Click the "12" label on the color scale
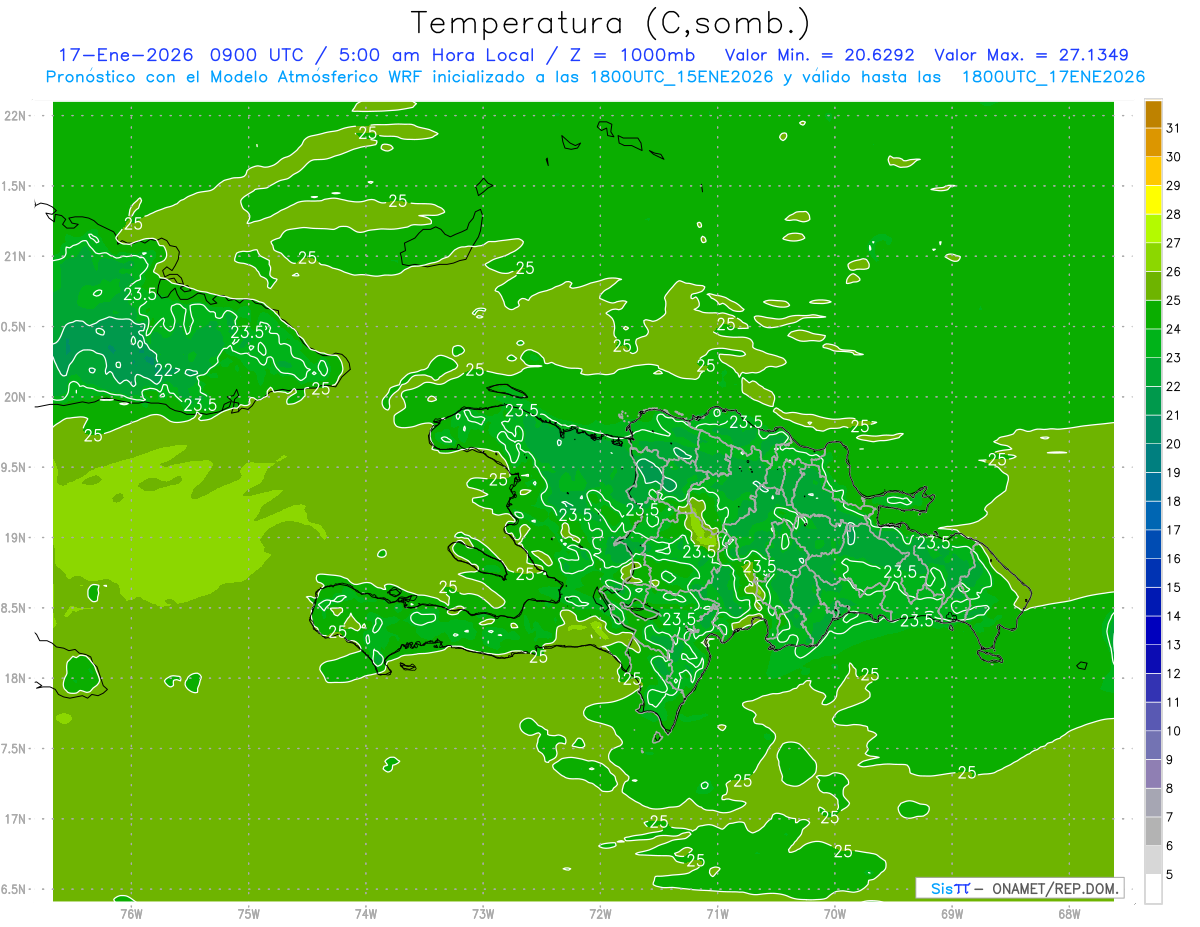 (1174, 673)
